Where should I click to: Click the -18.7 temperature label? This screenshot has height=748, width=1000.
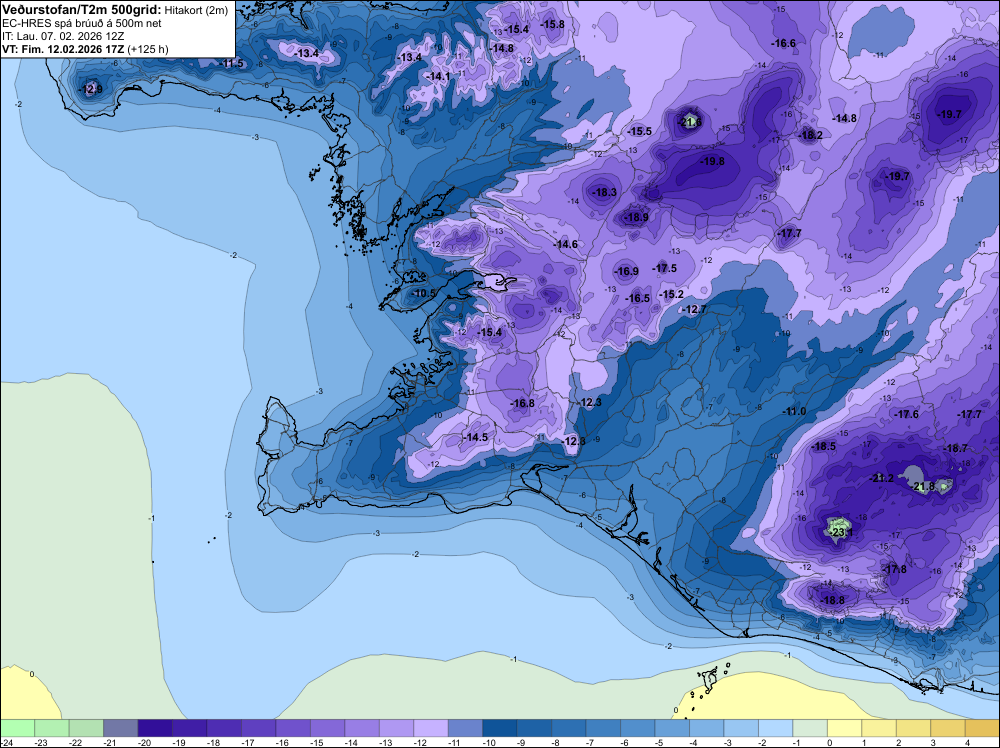click(955, 448)
